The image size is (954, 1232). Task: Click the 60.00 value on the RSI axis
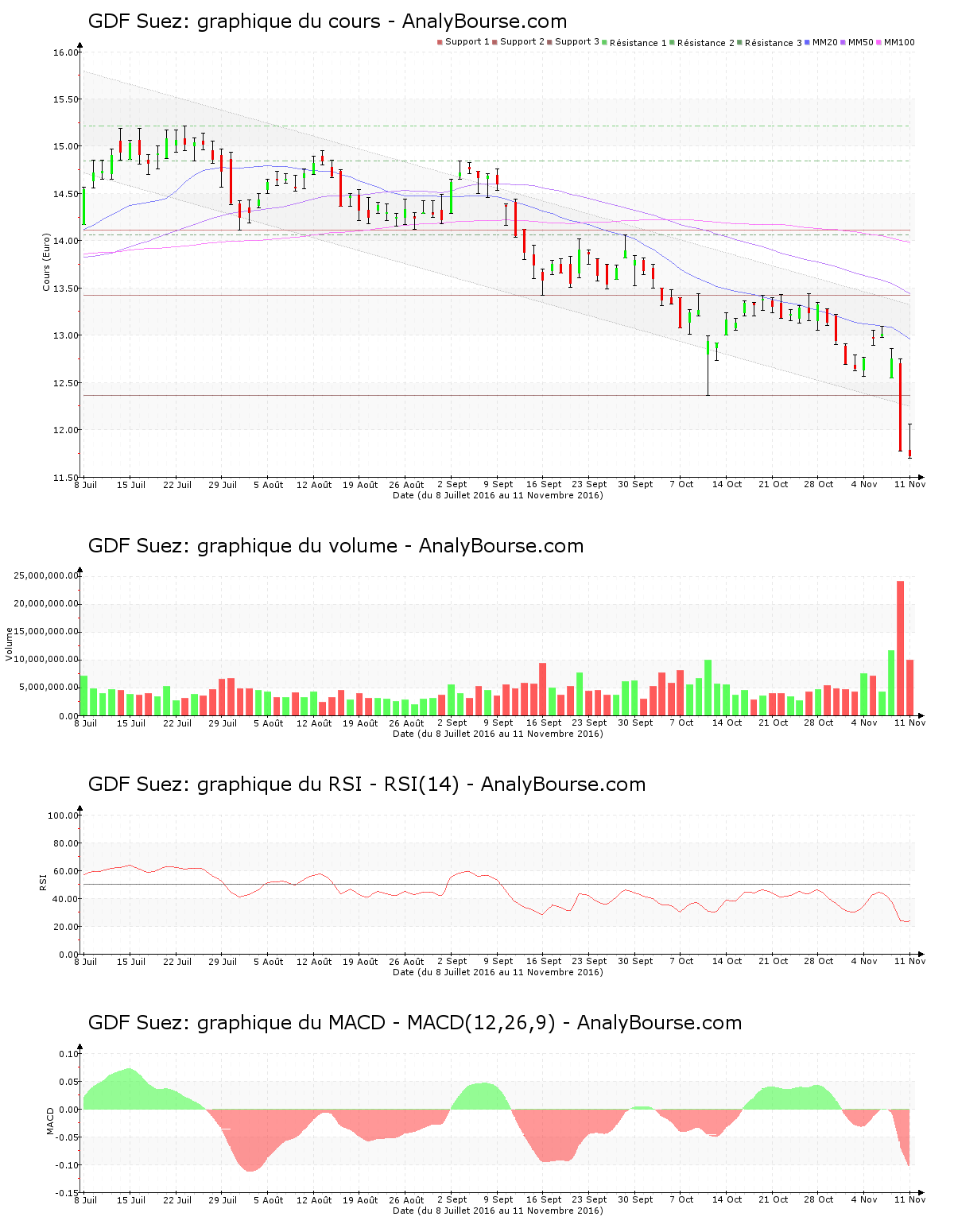(x=66, y=871)
